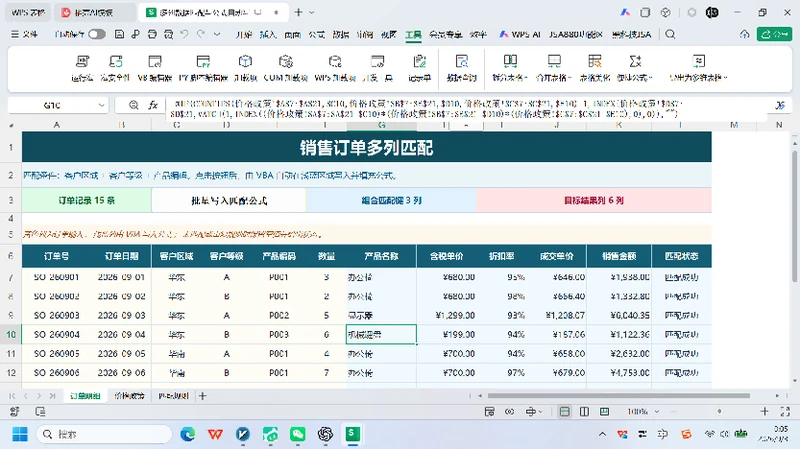Toggle eye protection mode in status bar
The width and height of the screenshot is (800, 449).
click(510, 411)
